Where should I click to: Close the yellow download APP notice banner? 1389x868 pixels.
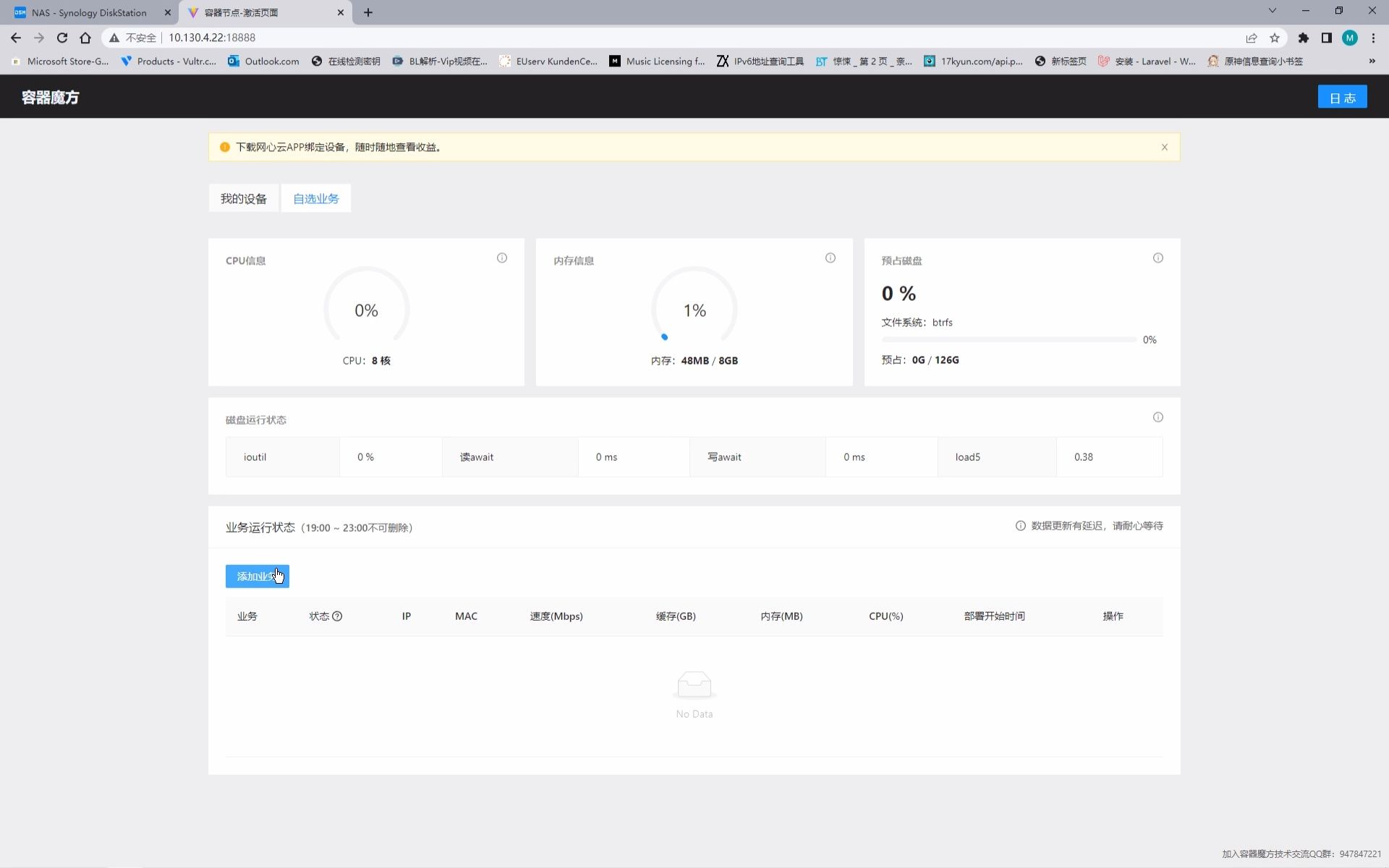pos(1165,148)
